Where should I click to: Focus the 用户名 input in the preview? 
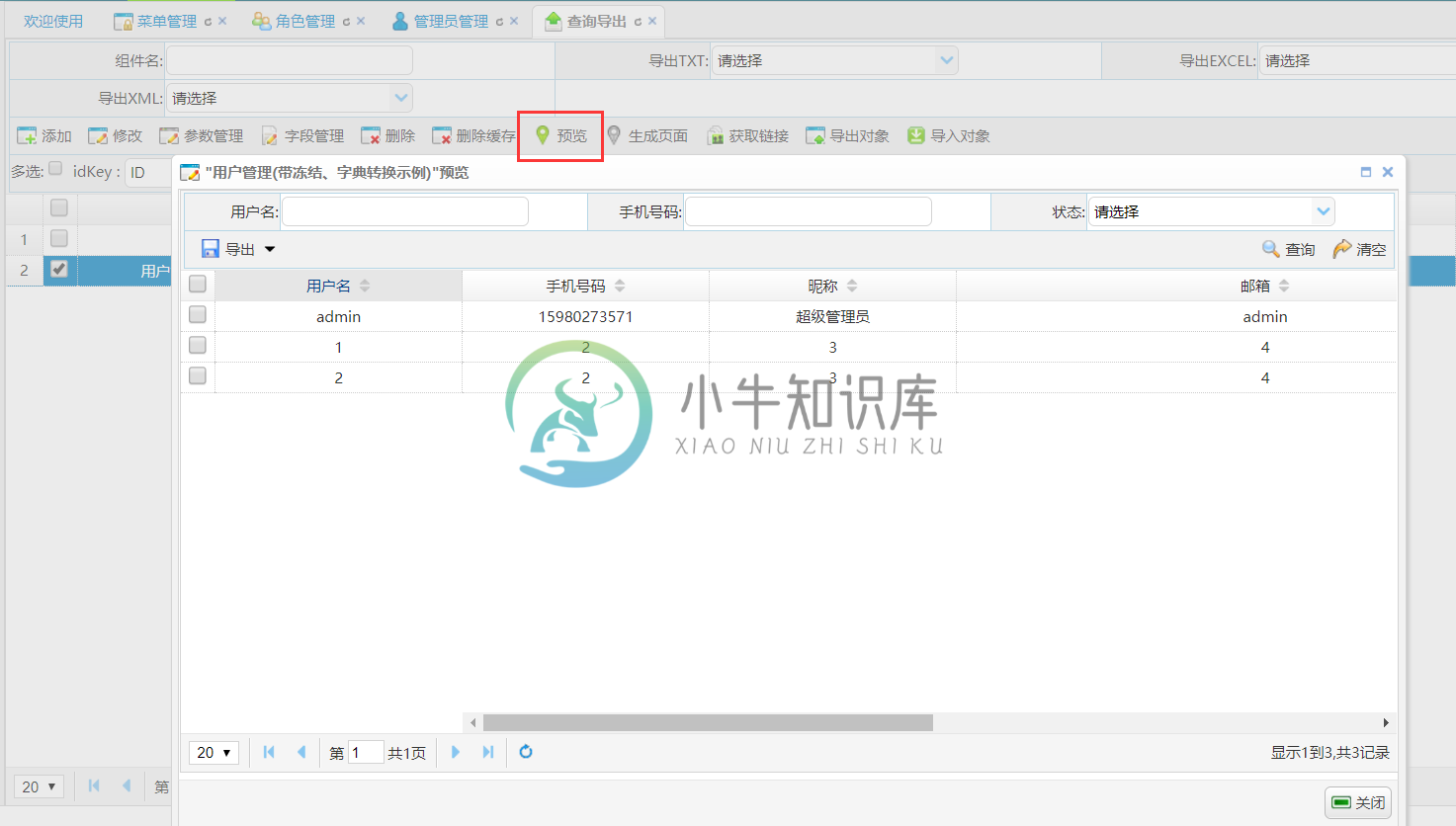(405, 211)
